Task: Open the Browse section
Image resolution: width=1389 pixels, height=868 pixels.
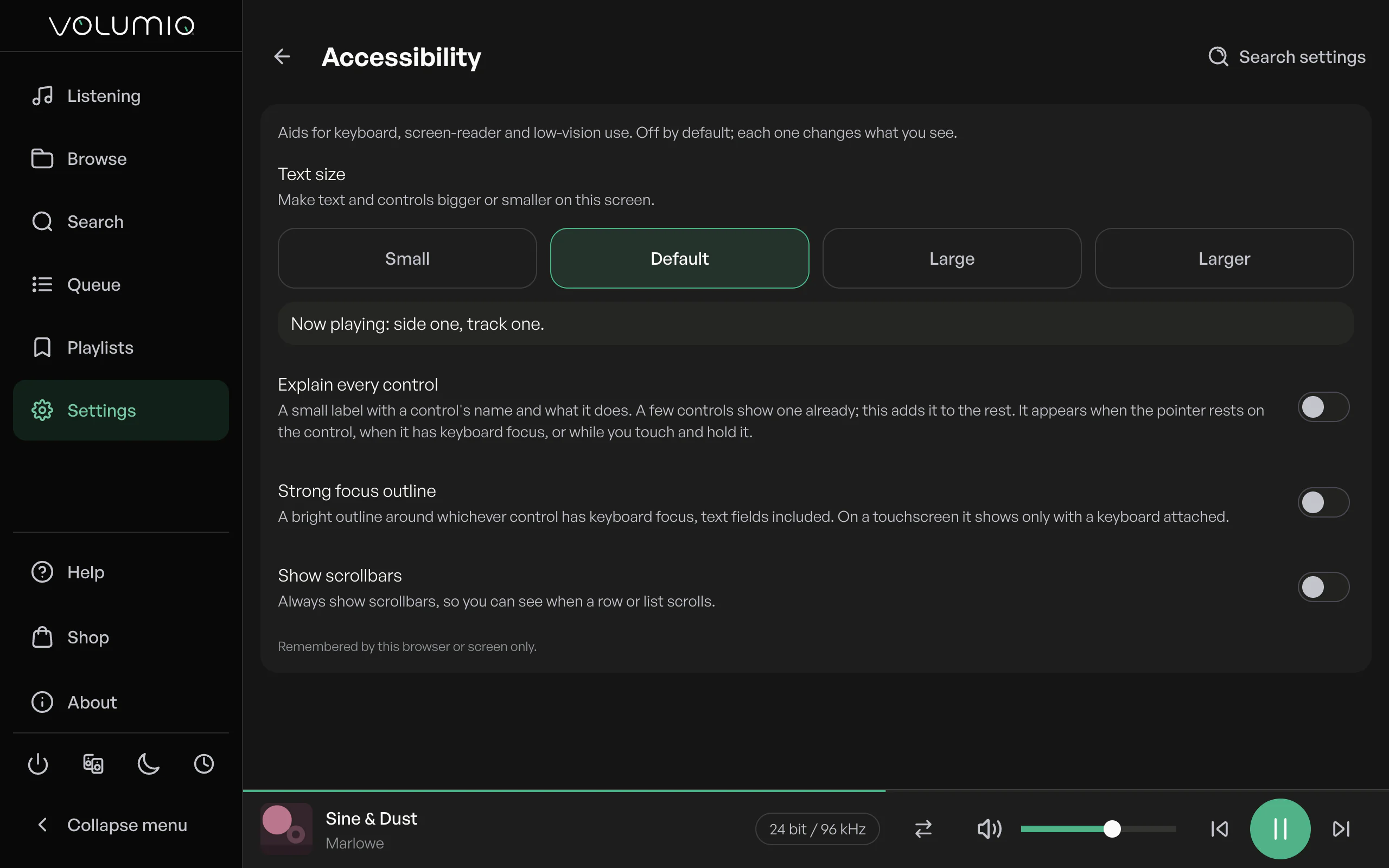Action: click(121, 158)
